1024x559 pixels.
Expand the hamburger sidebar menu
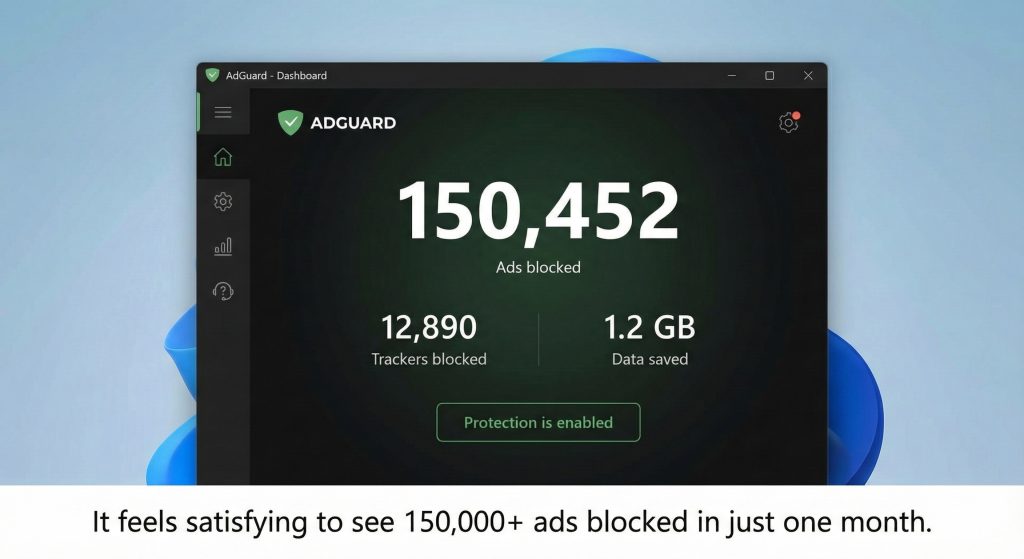[x=223, y=112]
